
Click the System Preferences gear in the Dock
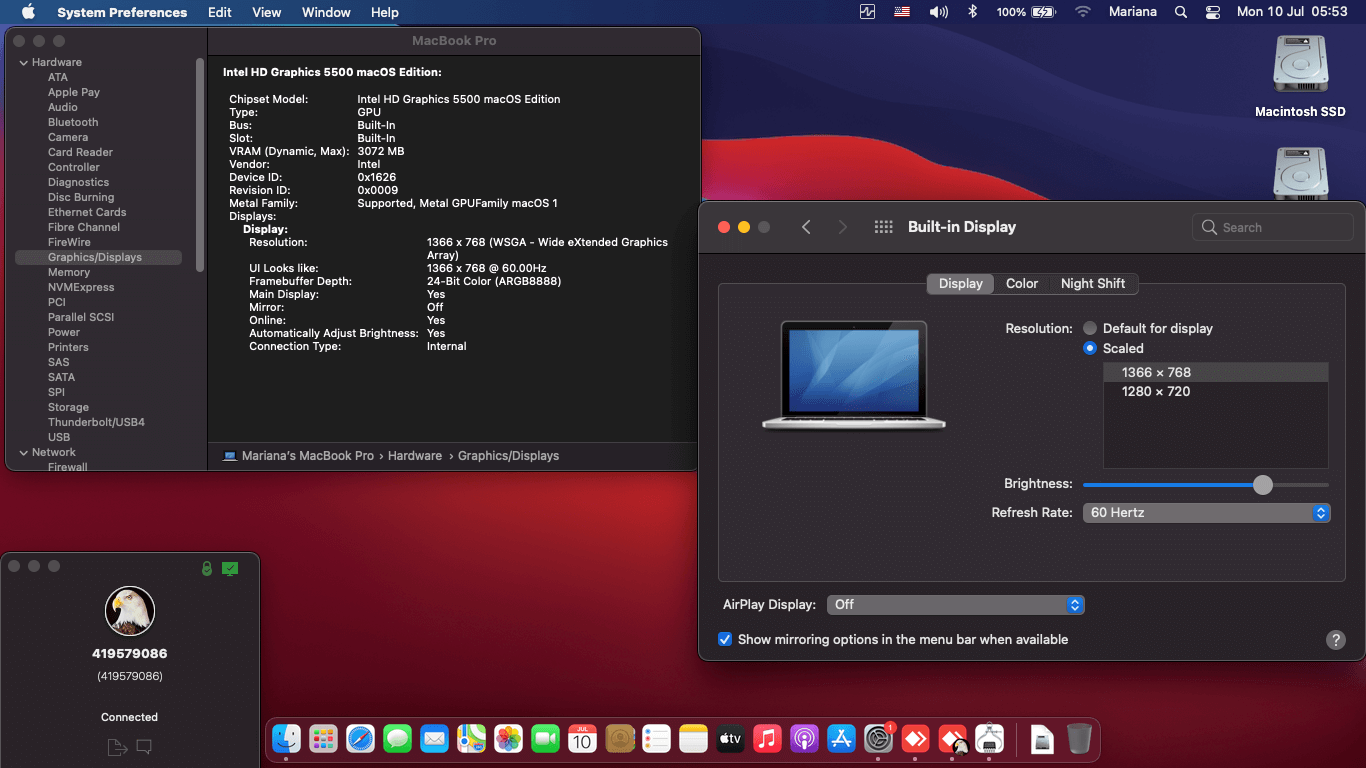[878, 739]
